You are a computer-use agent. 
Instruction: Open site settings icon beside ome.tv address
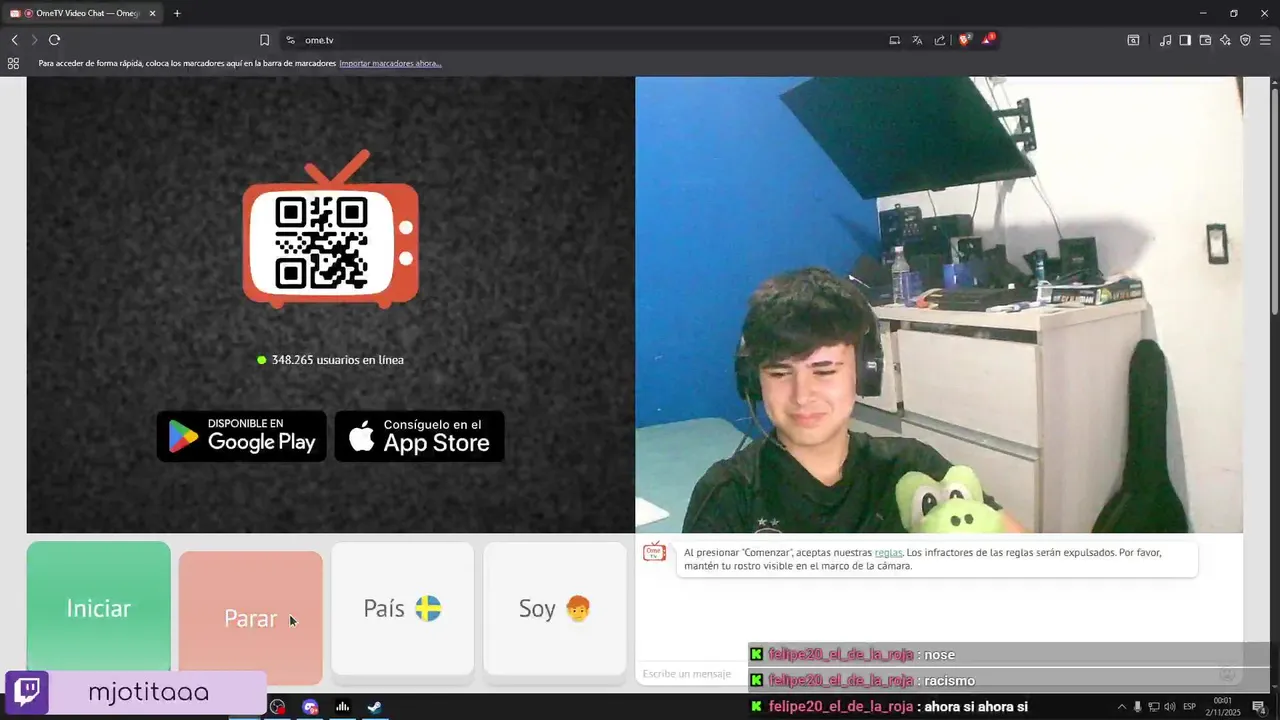(x=290, y=40)
